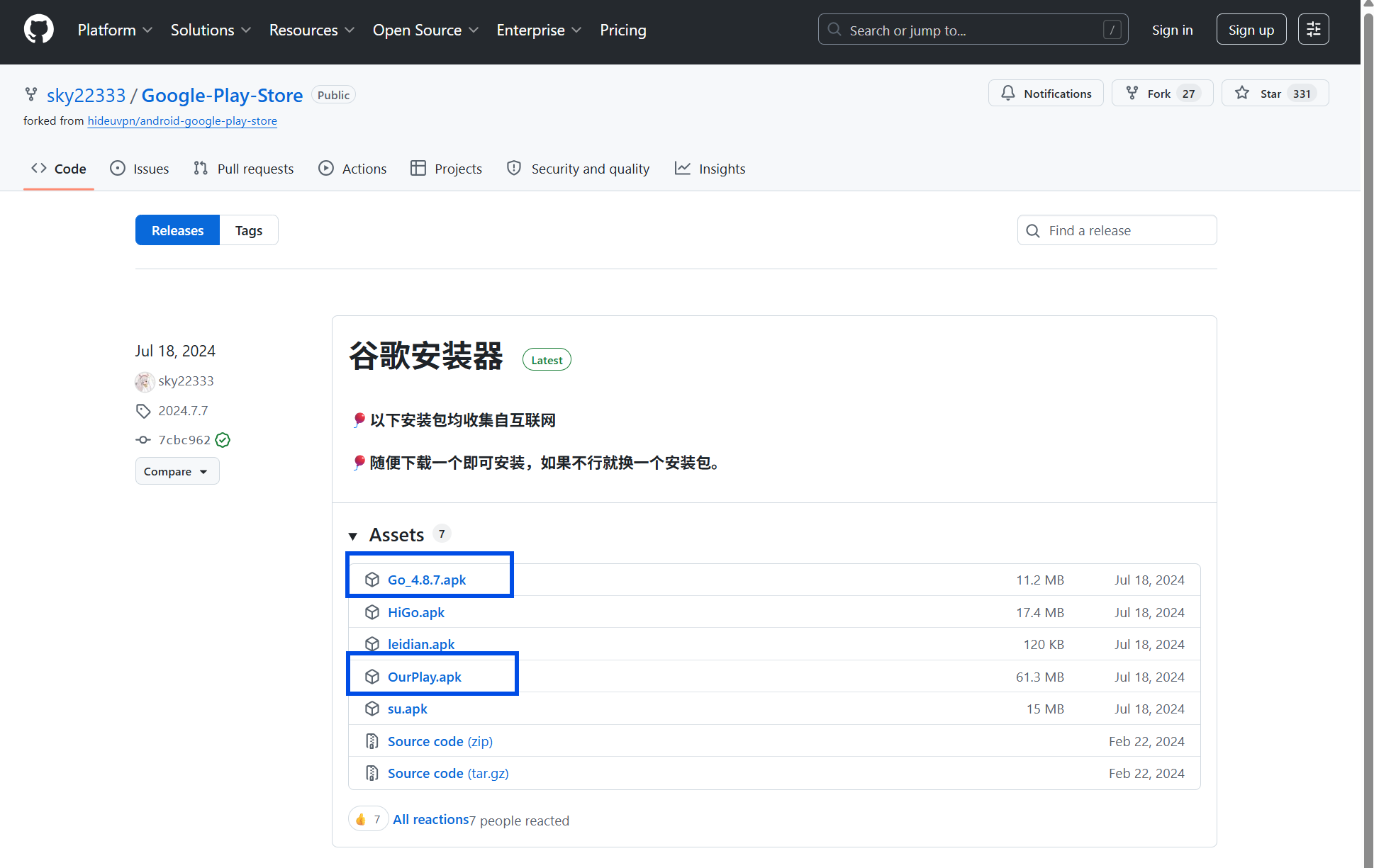Expand the Solutions menu

pyautogui.click(x=211, y=30)
